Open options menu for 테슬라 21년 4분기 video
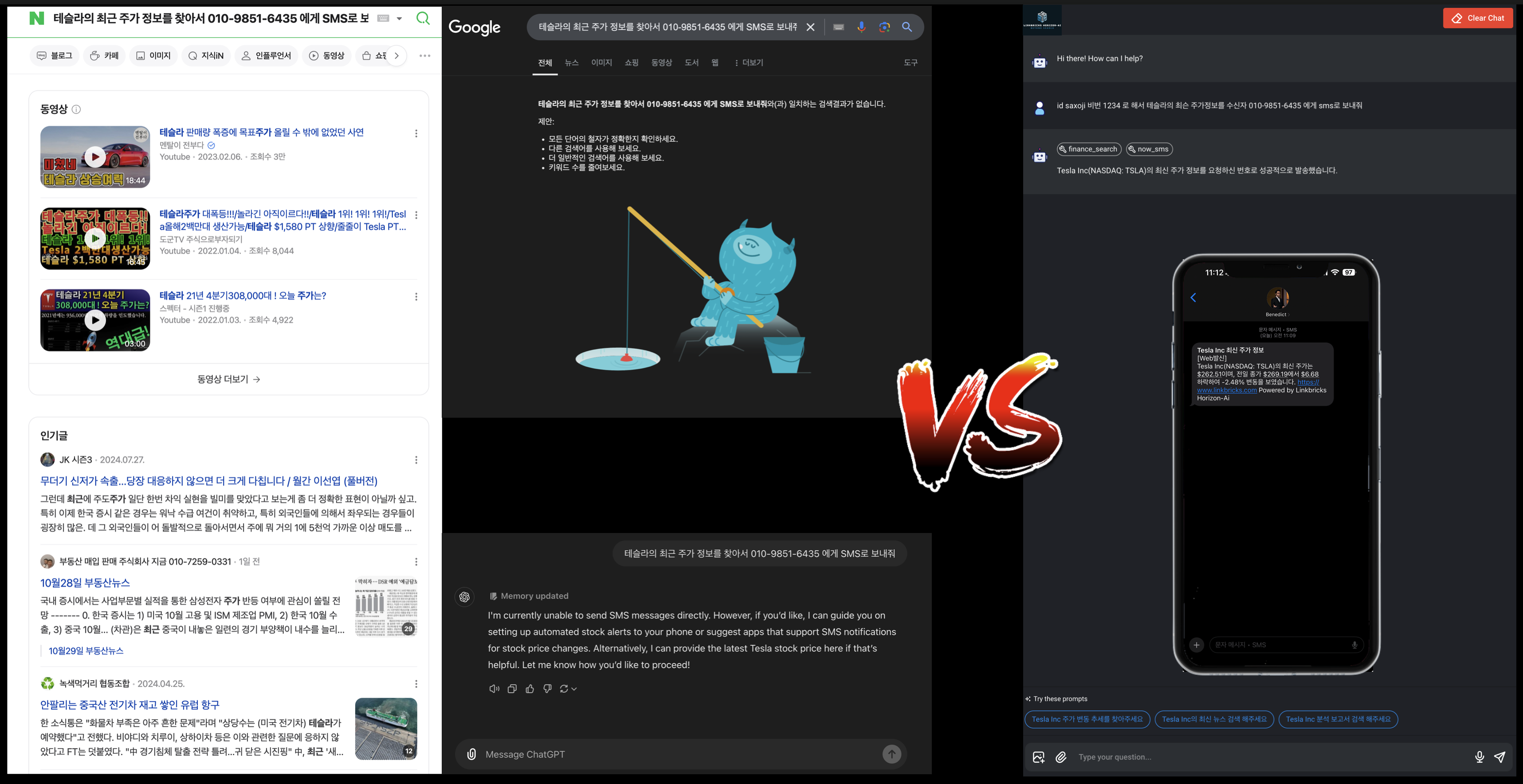Viewport: 1523px width, 784px height. 416,297
